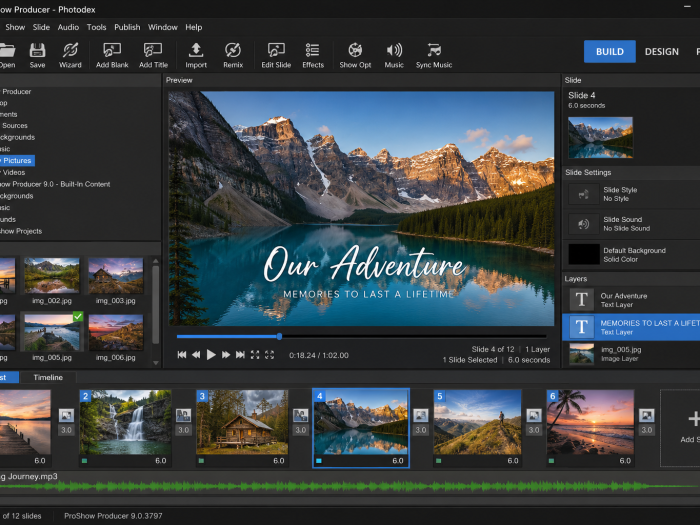Screen dimensions: 700x525
Task: Click the Add Blank slide icon
Action: click(x=112, y=55)
